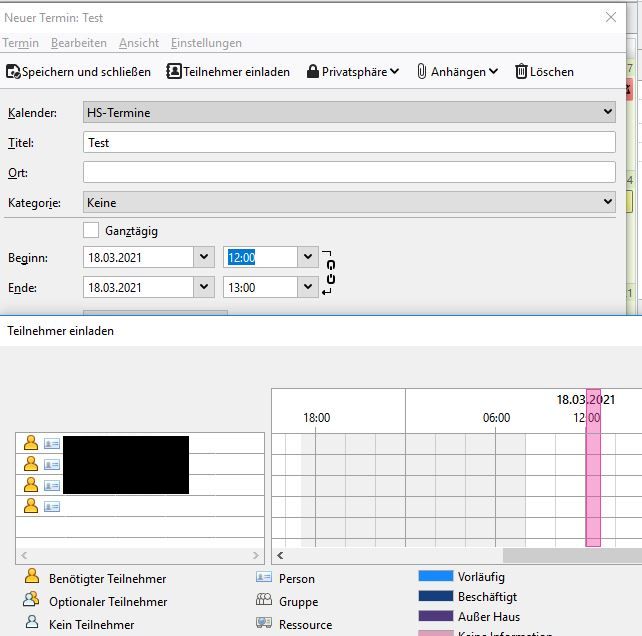
Task: Click the Privatsphäre padlock icon
Action: point(313,72)
